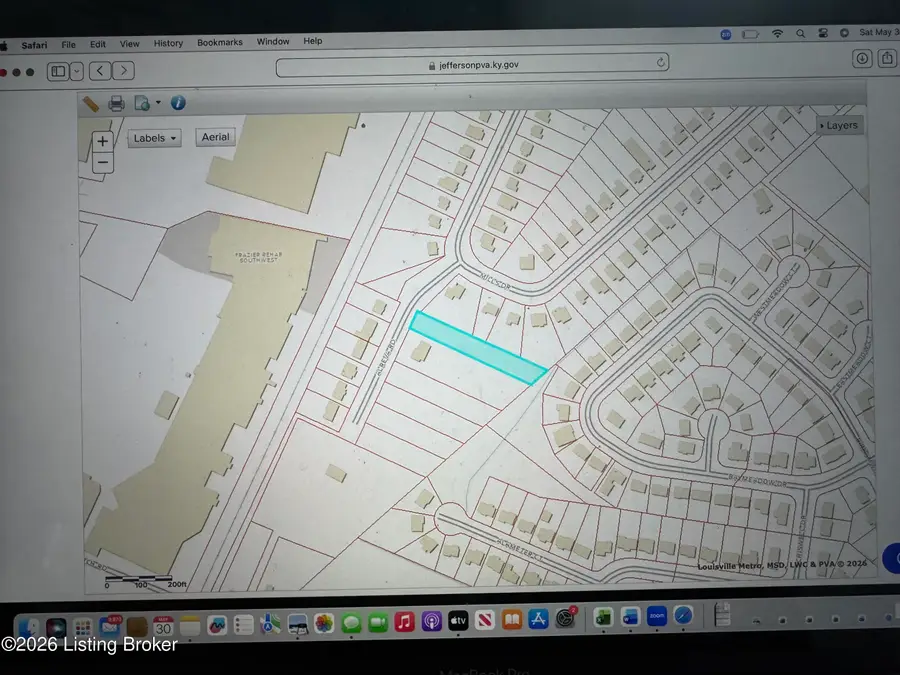Open FaceTime from the dock
Image resolution: width=900 pixels, height=675 pixels.
click(x=378, y=622)
